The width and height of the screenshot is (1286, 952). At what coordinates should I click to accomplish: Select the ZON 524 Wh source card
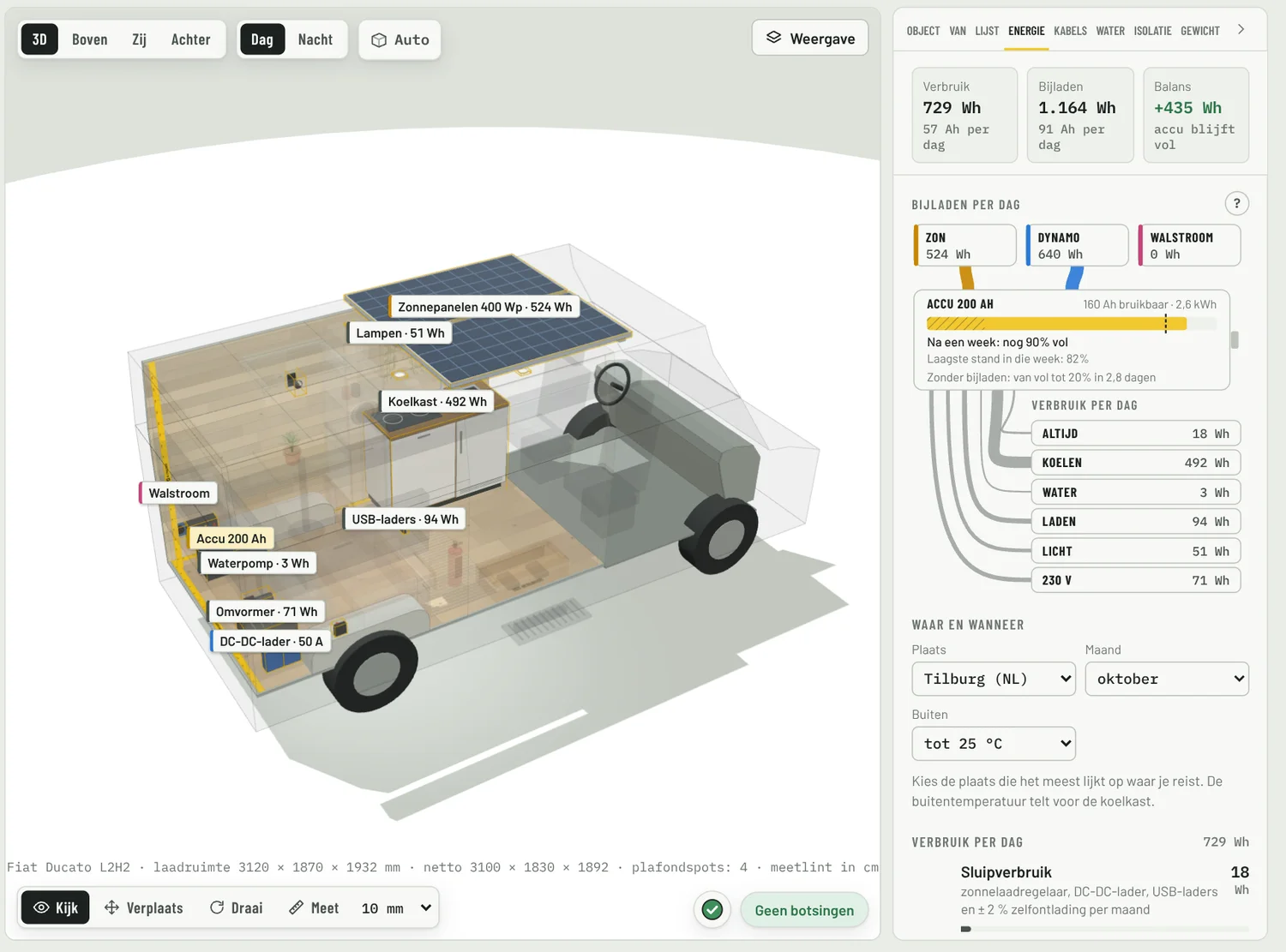[x=965, y=245]
